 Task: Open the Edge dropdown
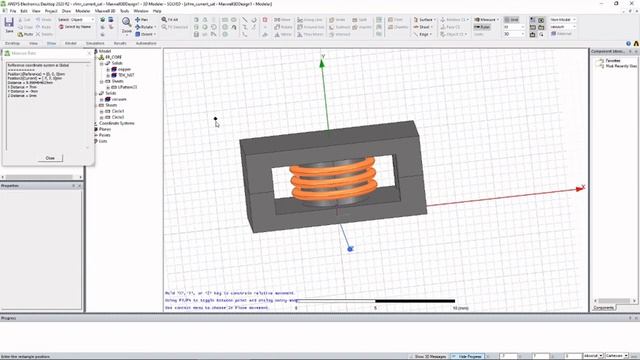pos(422,34)
